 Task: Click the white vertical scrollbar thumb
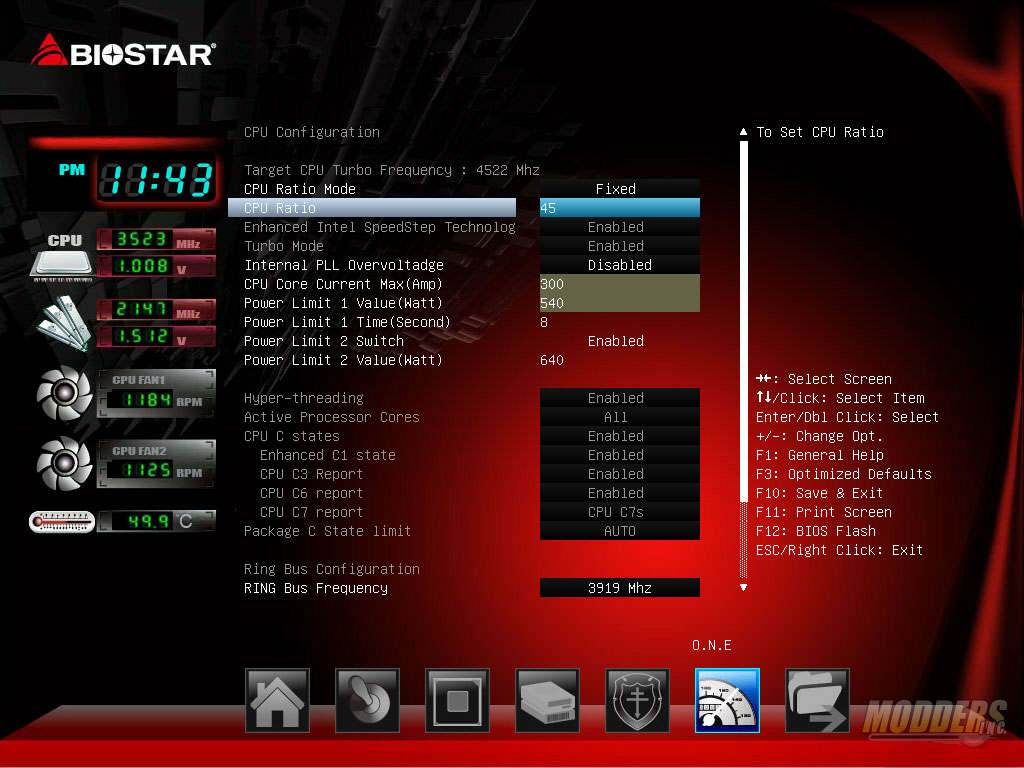[743, 320]
